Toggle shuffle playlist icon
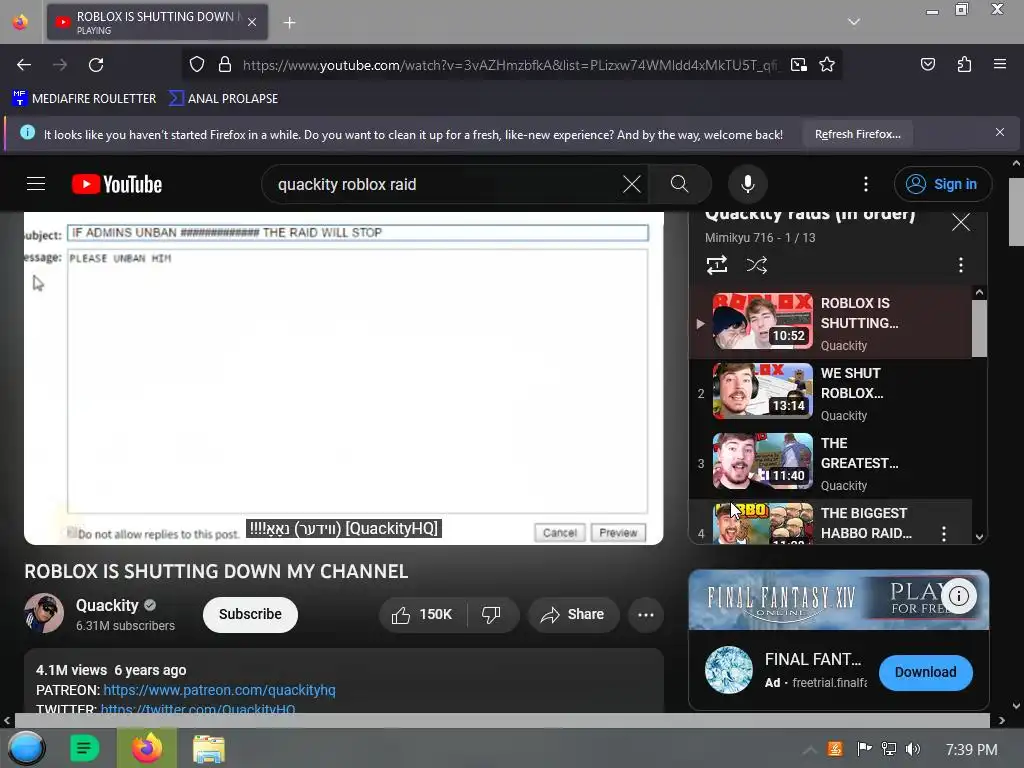Viewport: 1024px width, 768px height. (756, 265)
